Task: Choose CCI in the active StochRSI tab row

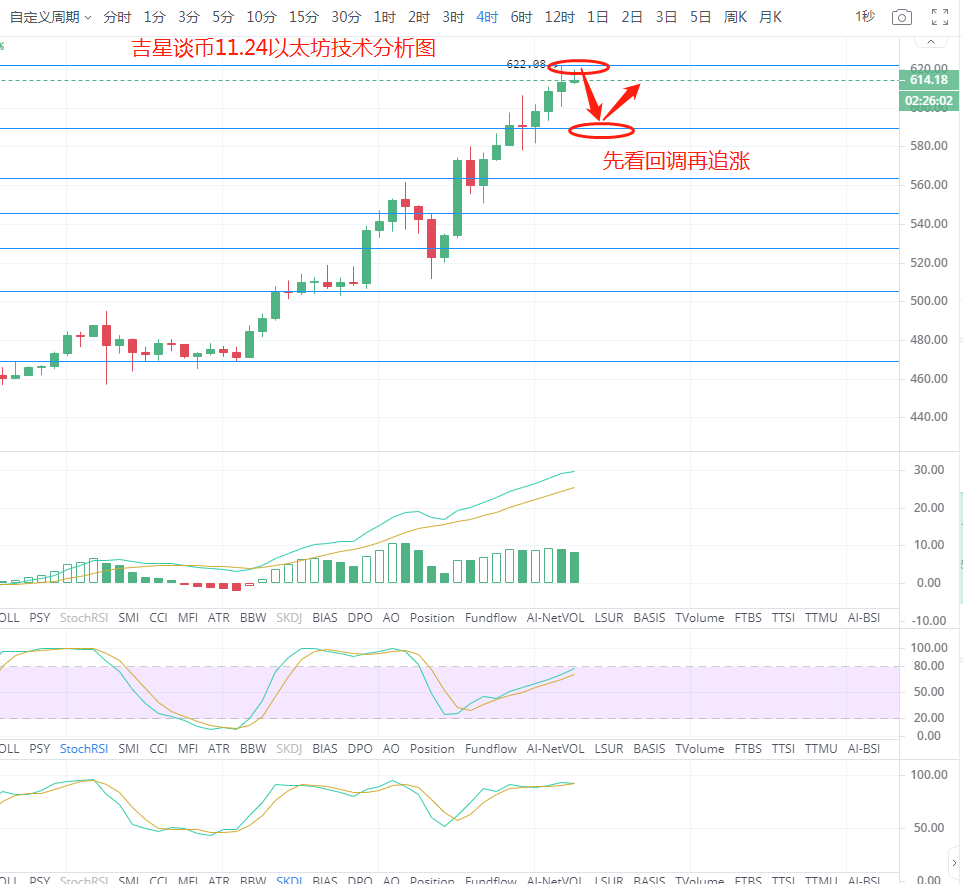Action: tap(158, 748)
